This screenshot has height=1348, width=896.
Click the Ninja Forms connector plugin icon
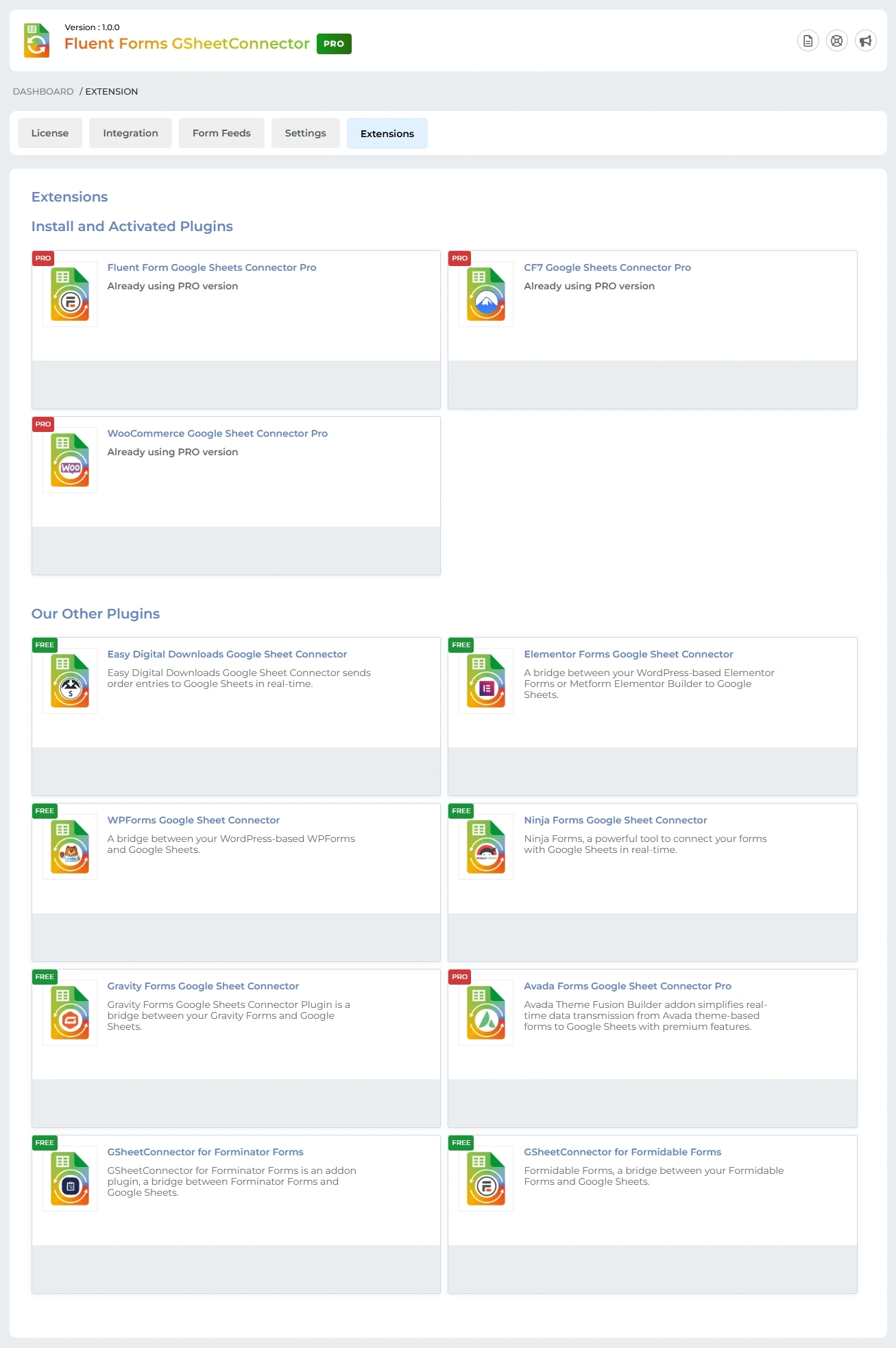(486, 847)
